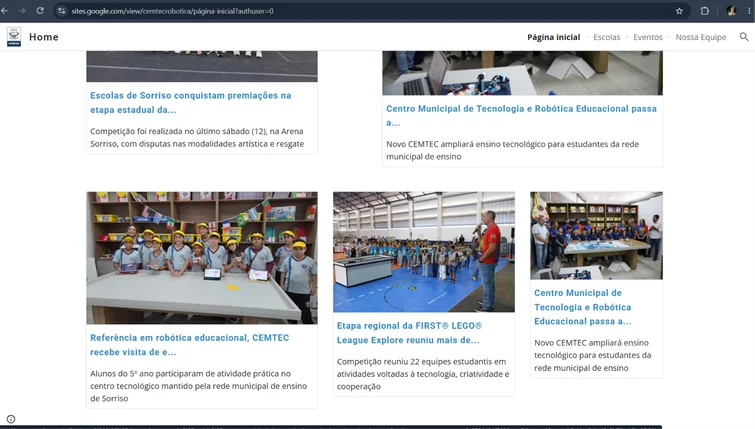This screenshot has height=429, width=755.
Task: Open the Chrome profile avatar
Action: [x=731, y=11]
